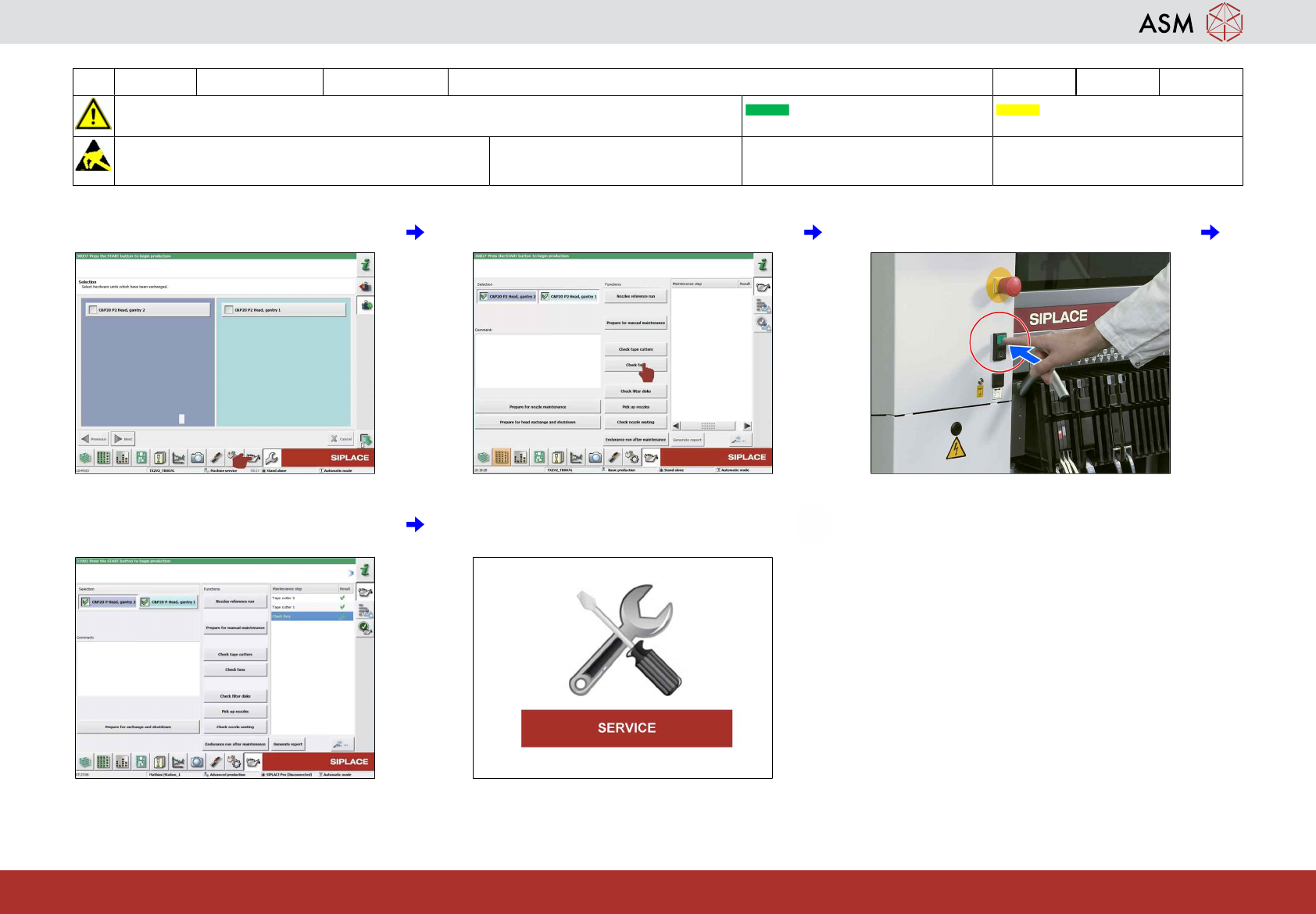Click Prepare for nozzle maintenance button

[538, 407]
